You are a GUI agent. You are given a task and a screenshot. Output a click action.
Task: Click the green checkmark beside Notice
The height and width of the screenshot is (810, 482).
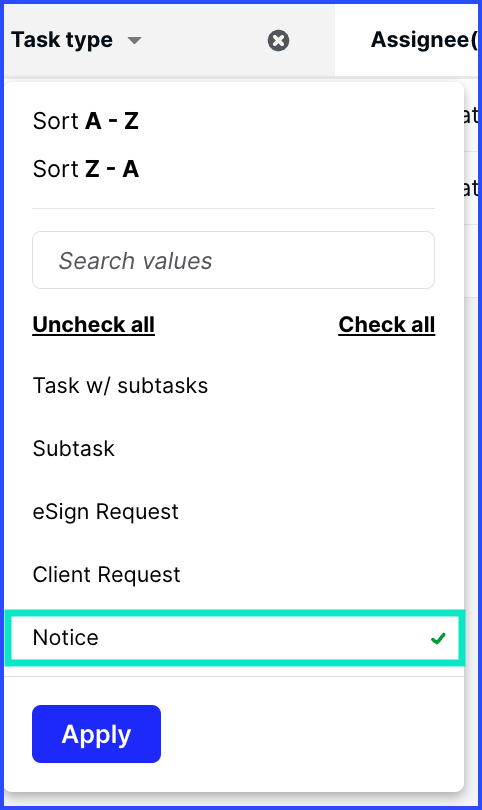(438, 638)
